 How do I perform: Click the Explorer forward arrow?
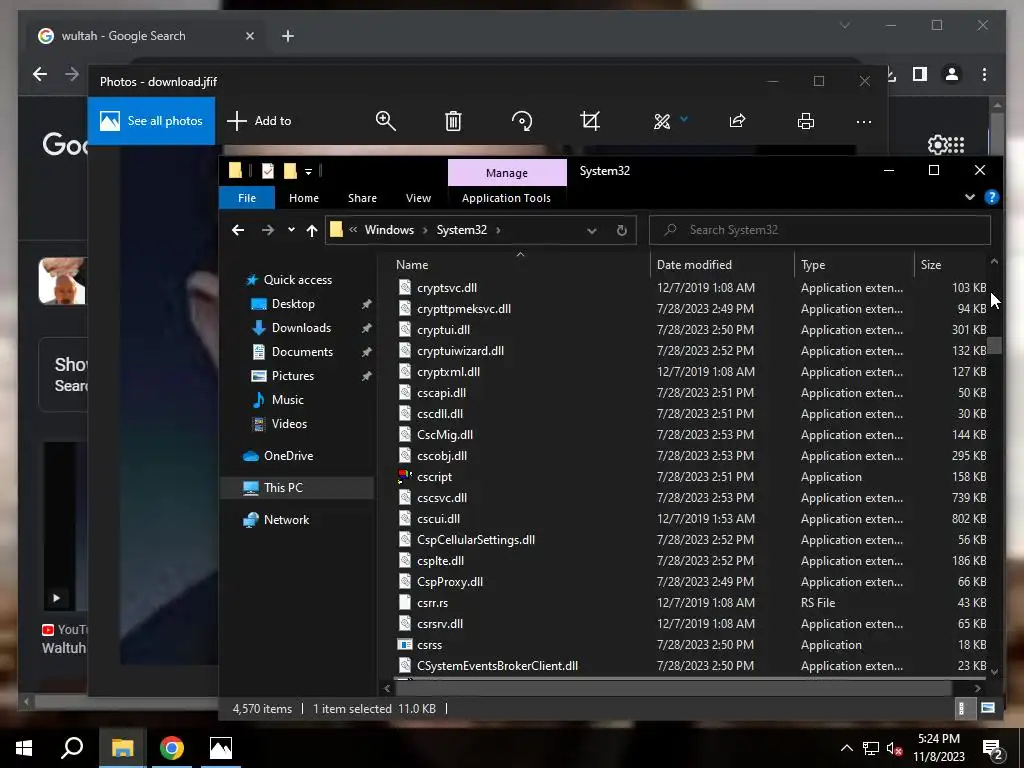268,230
